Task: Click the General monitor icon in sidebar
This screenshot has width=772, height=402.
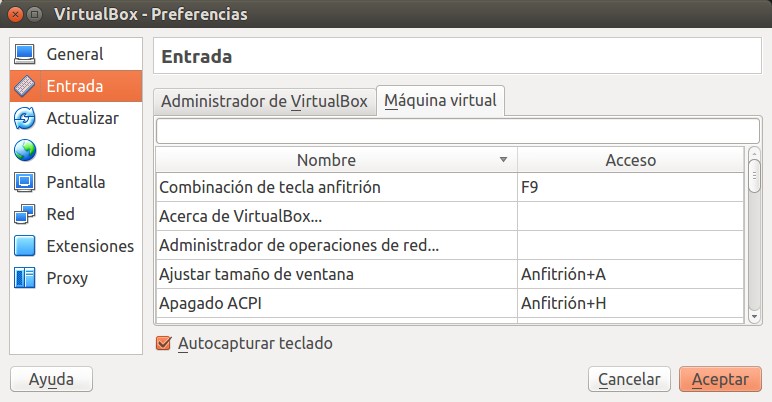Action: point(25,54)
